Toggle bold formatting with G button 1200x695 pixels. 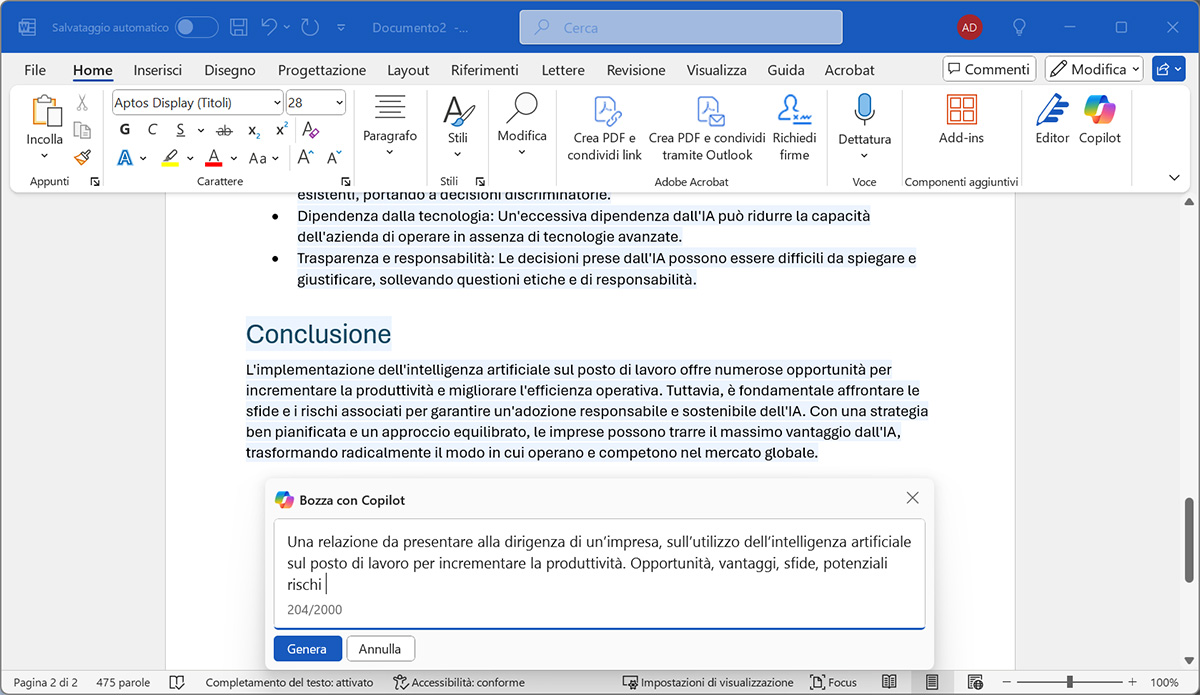click(125, 130)
